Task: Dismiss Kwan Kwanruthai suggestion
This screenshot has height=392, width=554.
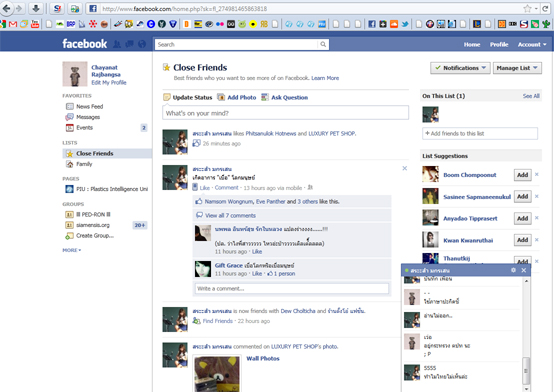Action: coord(537,240)
